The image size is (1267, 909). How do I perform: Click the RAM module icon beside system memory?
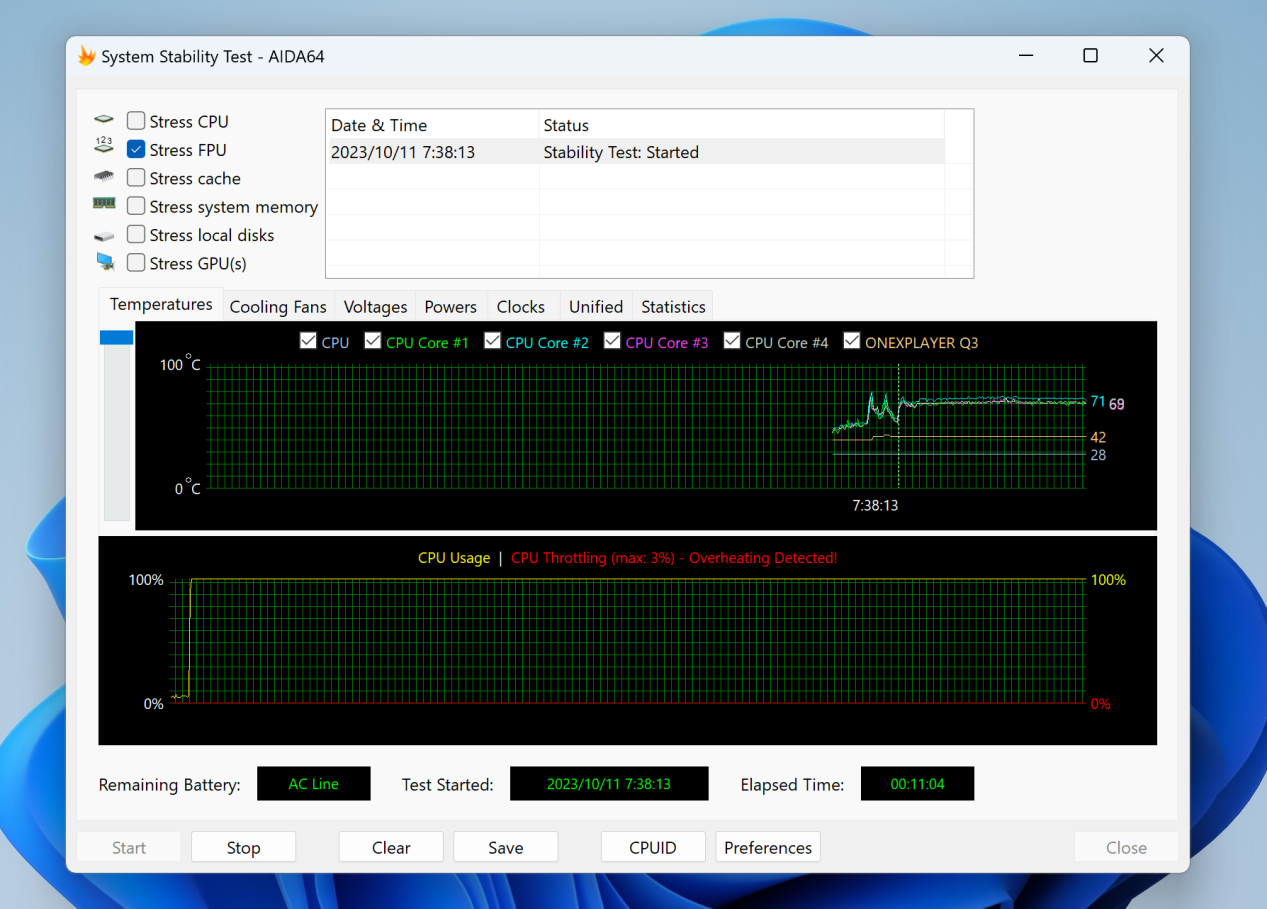pyautogui.click(x=104, y=203)
